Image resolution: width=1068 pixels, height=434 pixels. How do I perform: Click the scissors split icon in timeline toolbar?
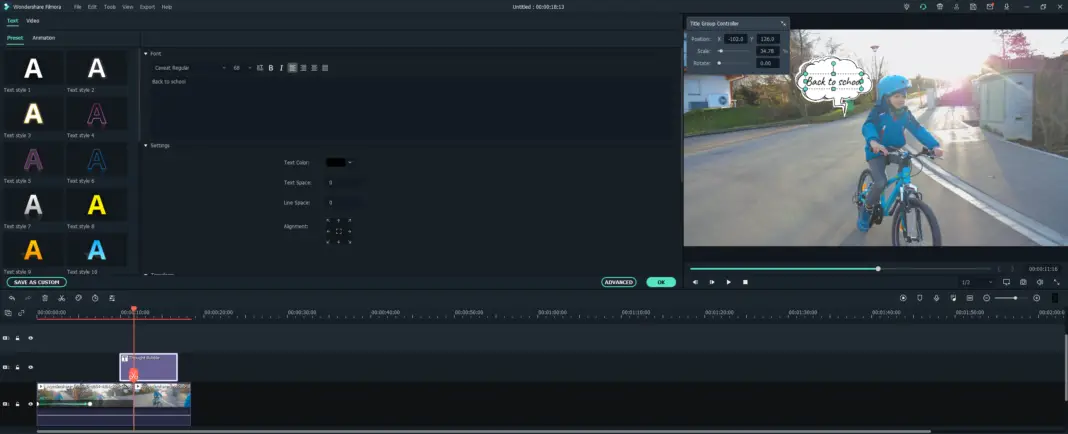click(61, 298)
